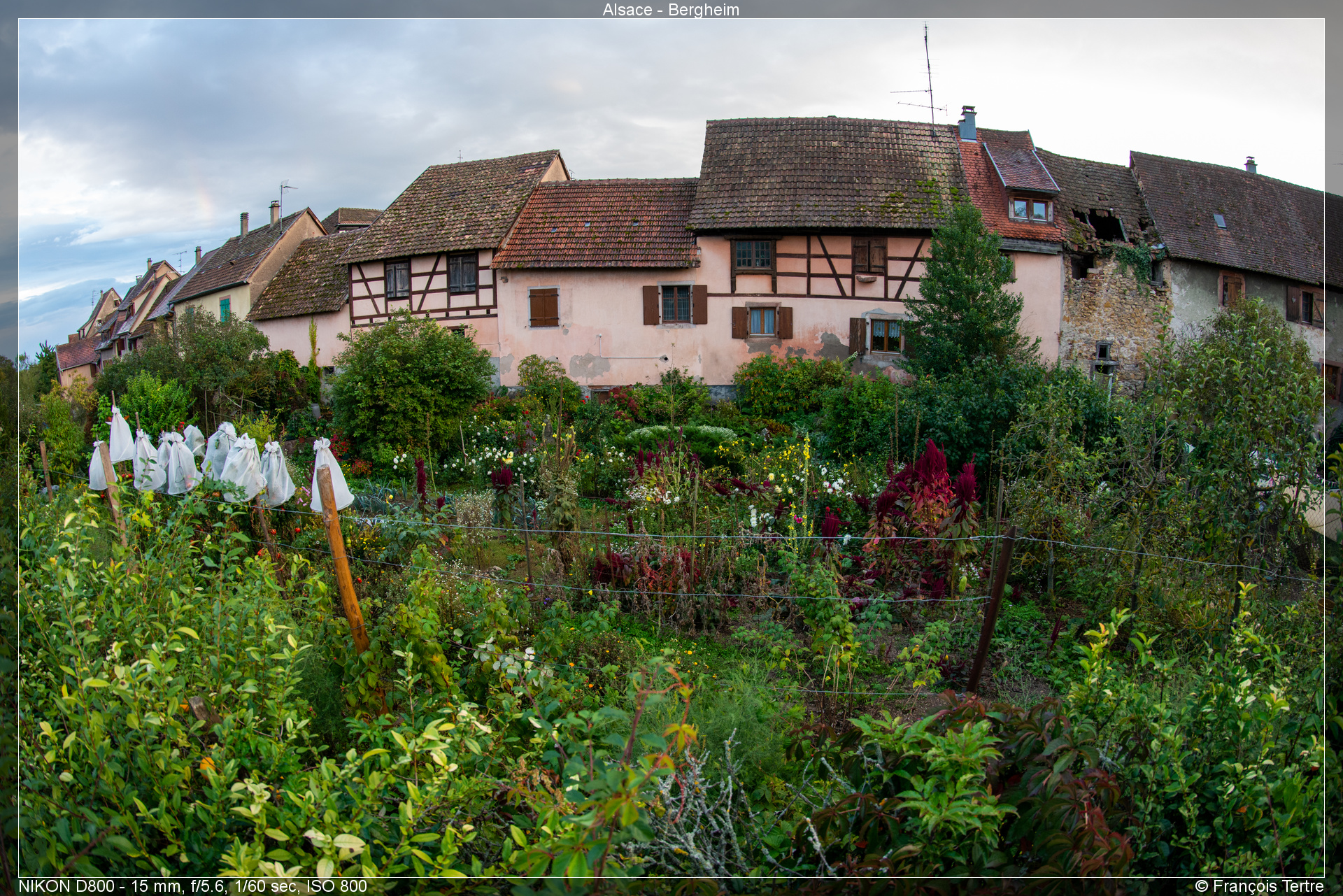Click the "Alsace - Bergheim" title text
The height and width of the screenshot is (896, 1343).
point(671,10)
